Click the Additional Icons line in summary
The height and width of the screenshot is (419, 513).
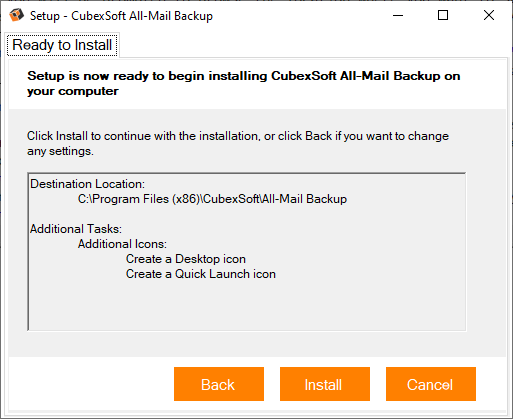pyautogui.click(x=122, y=244)
